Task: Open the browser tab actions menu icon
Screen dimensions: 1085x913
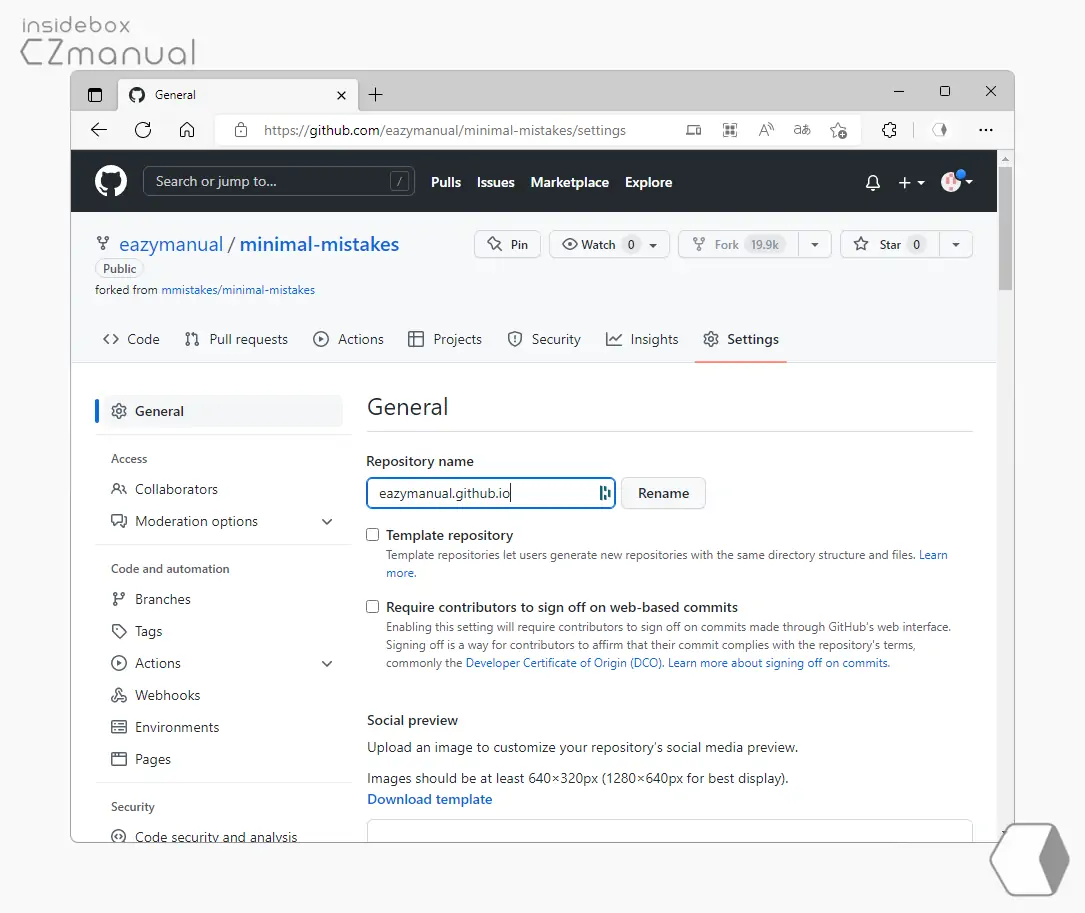Action: point(95,95)
